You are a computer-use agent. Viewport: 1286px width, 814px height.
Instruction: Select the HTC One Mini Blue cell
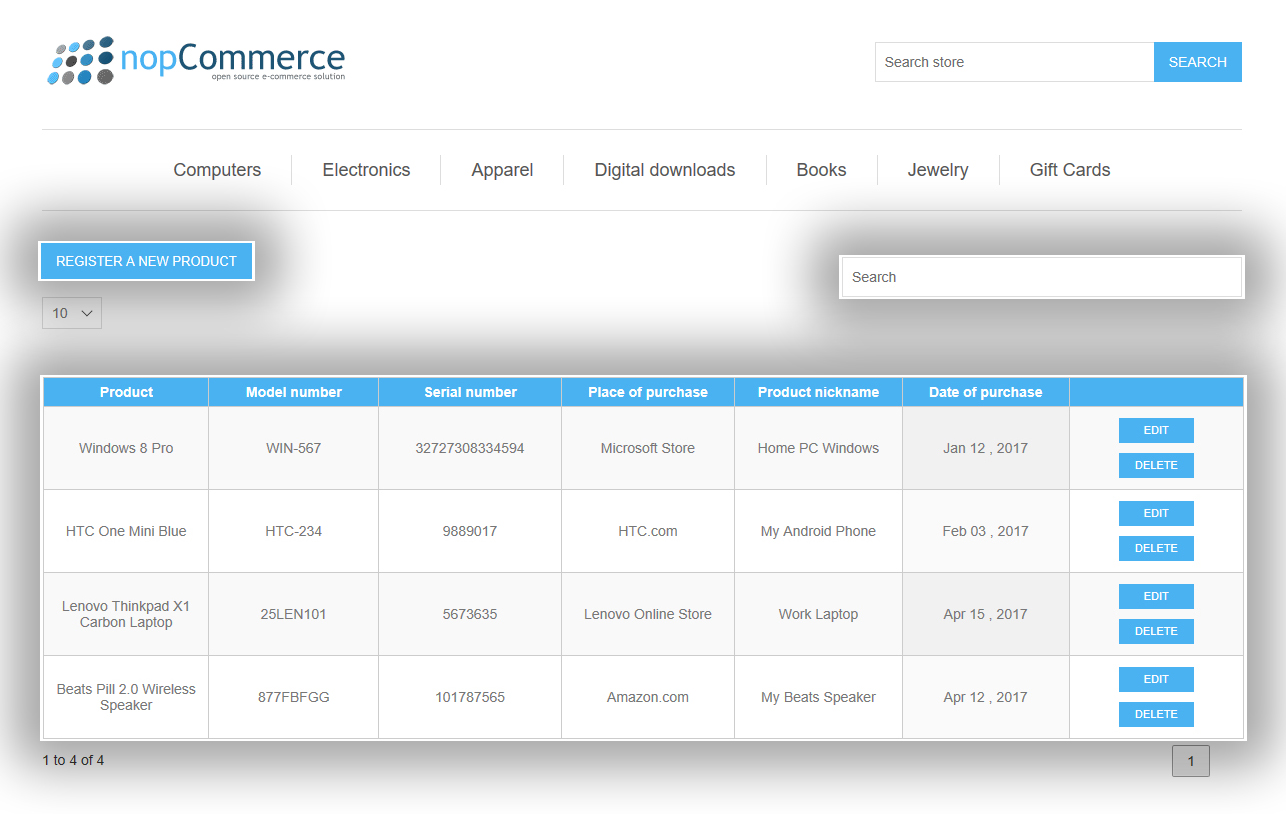(x=126, y=531)
